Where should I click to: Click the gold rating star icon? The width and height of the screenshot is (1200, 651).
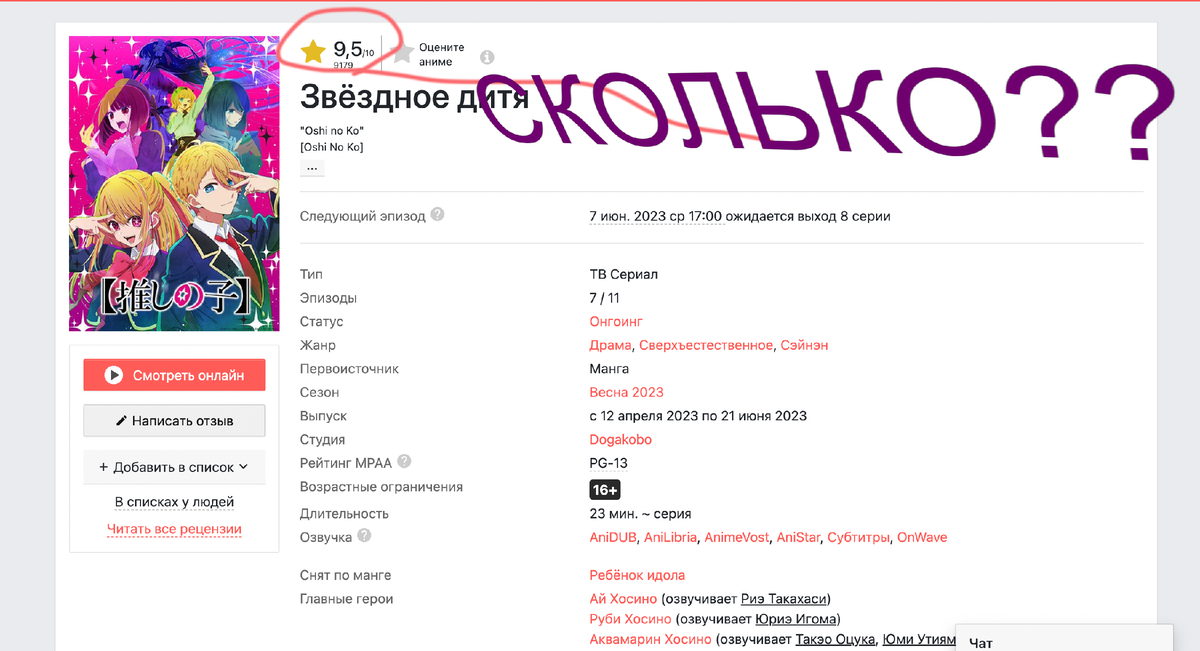coord(314,53)
